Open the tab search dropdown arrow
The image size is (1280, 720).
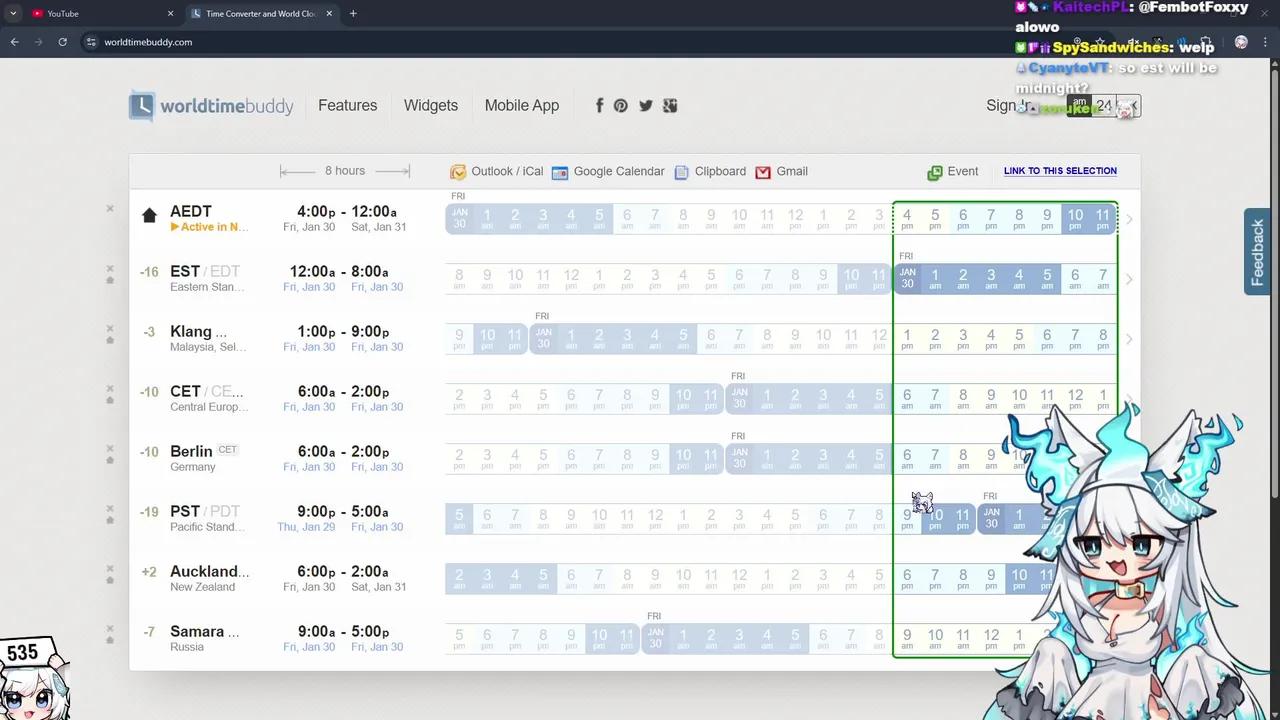click(13, 14)
